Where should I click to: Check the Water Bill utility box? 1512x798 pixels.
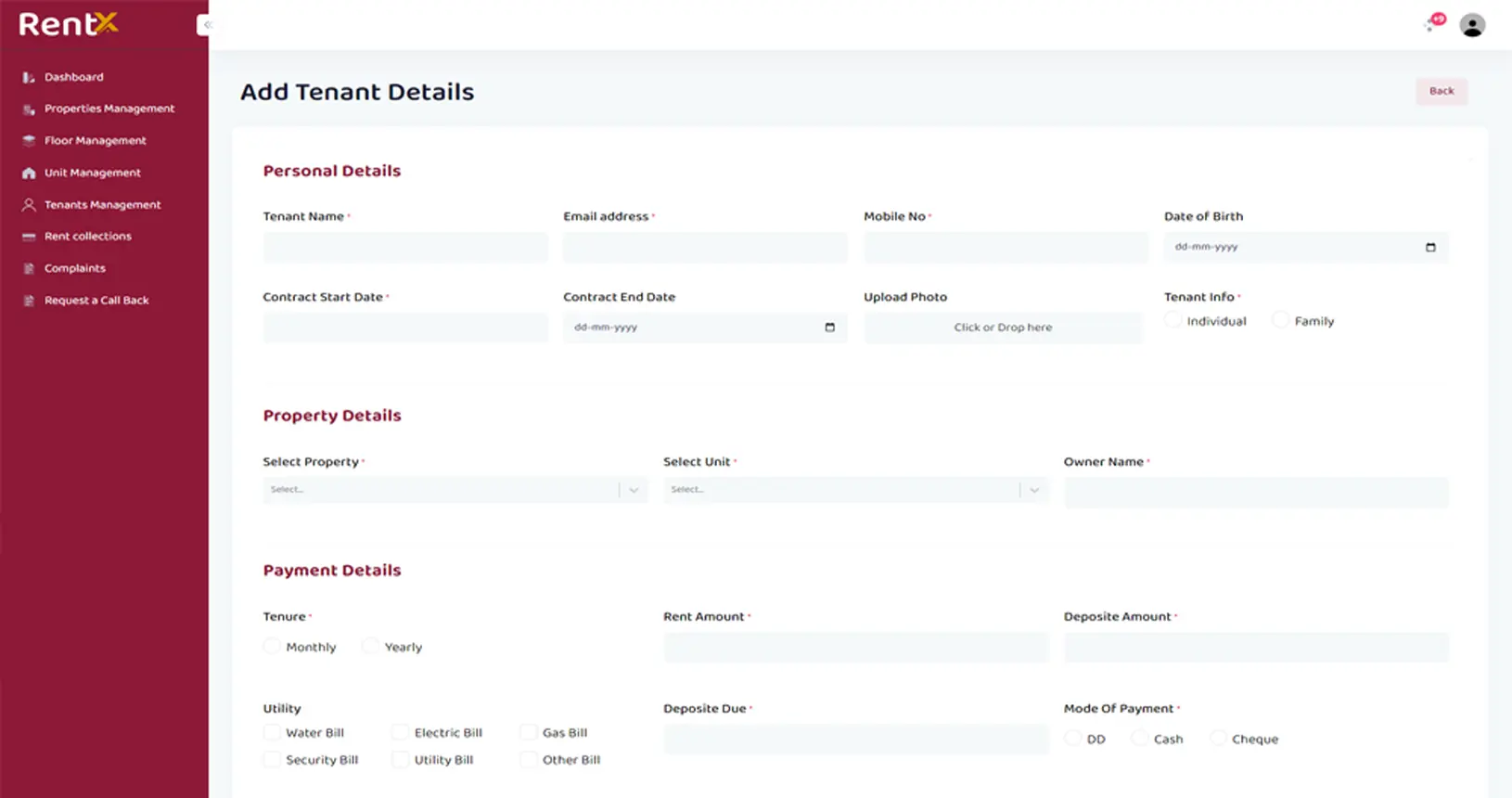tap(272, 732)
